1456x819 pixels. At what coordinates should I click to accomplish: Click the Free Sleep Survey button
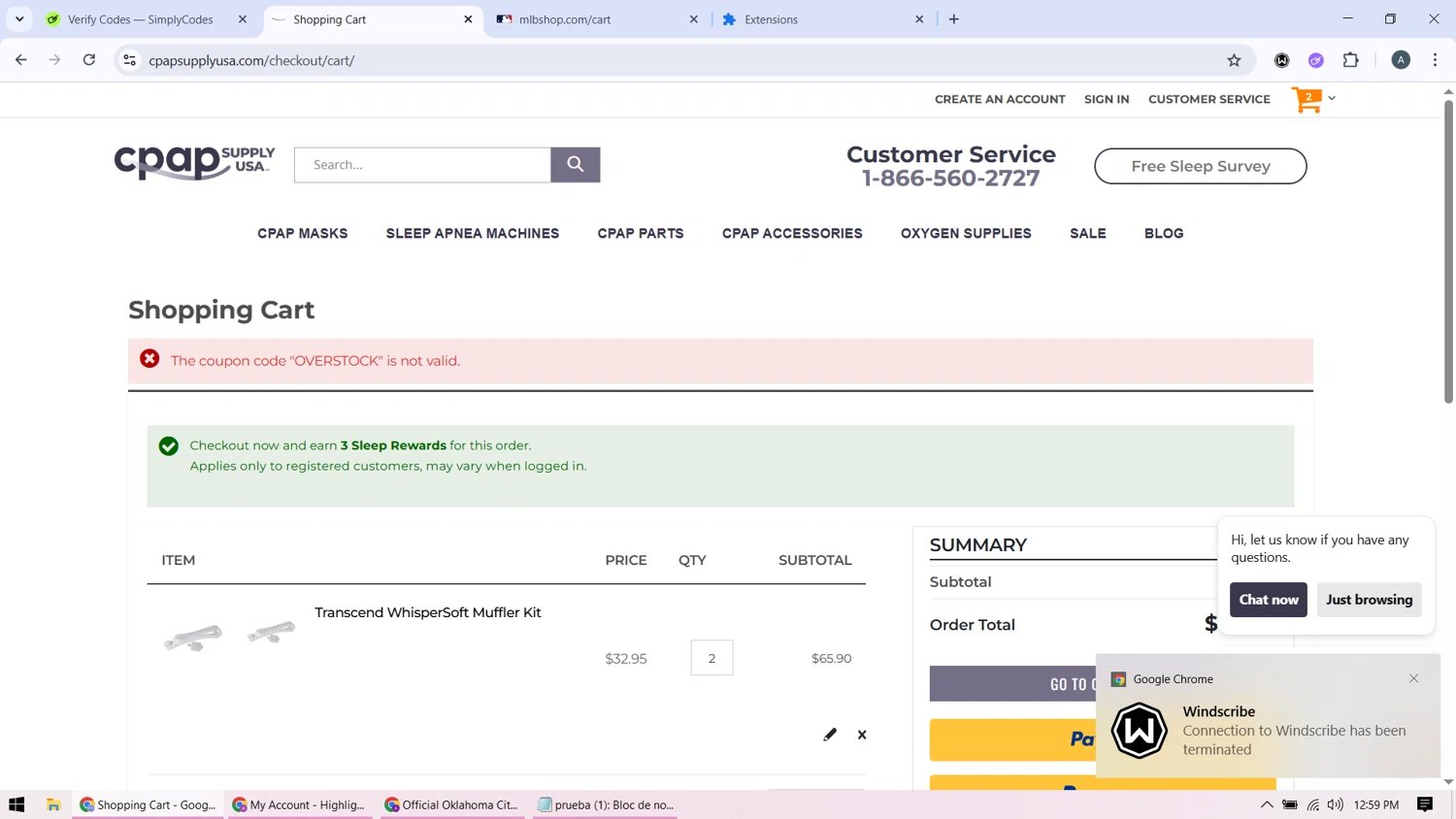tap(1201, 166)
